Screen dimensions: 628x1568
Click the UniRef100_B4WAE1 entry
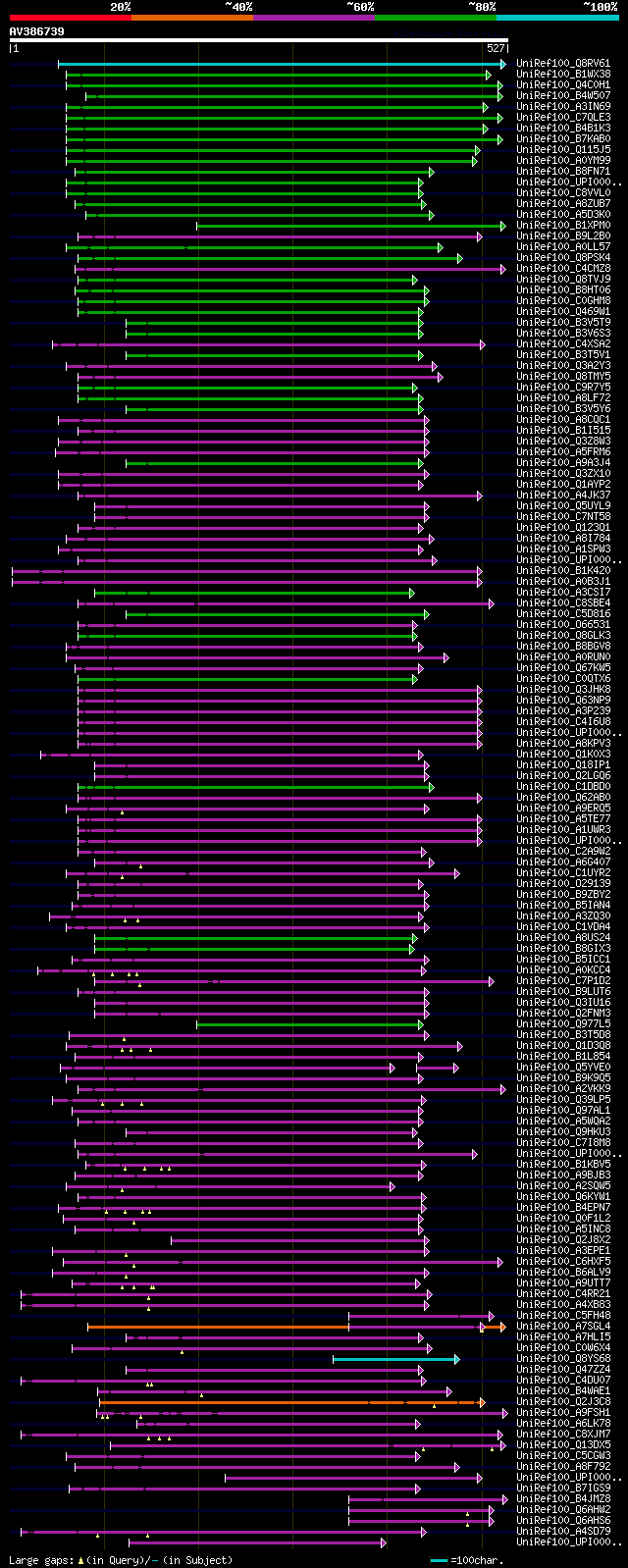click(x=563, y=1391)
